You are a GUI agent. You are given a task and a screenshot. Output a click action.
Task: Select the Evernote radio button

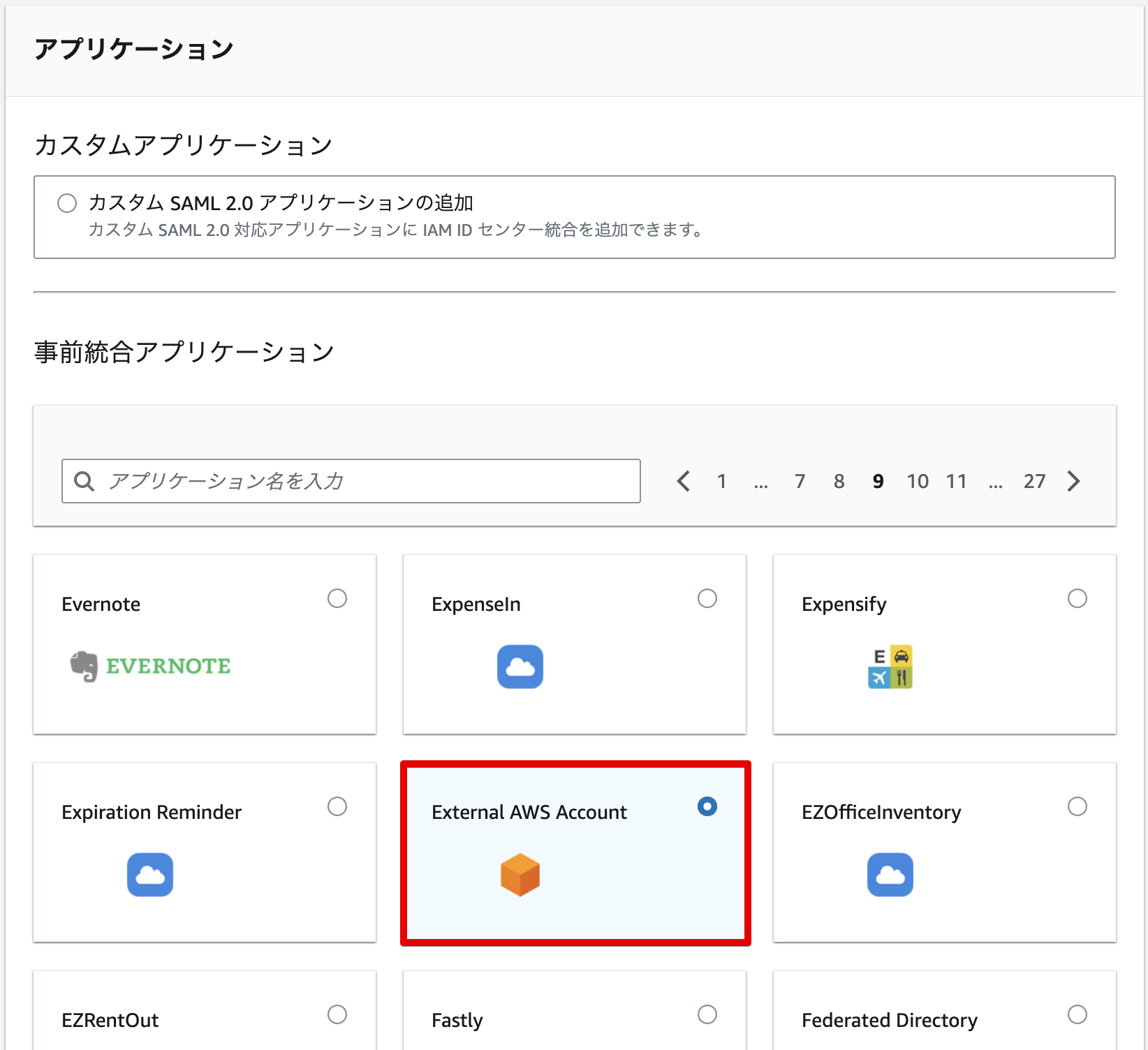[x=337, y=598]
